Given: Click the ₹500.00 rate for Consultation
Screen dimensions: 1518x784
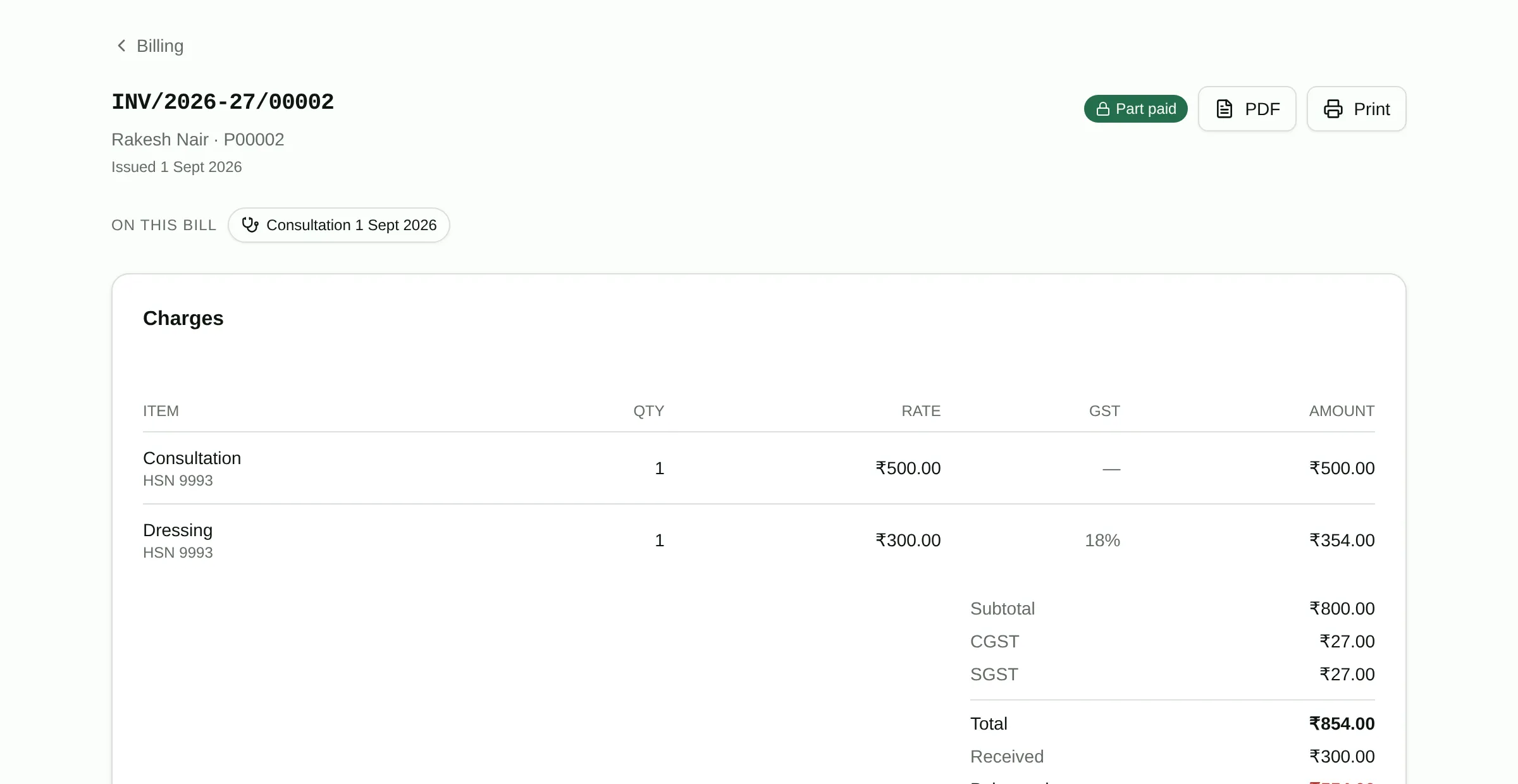Looking at the screenshot, I should 908,469.
